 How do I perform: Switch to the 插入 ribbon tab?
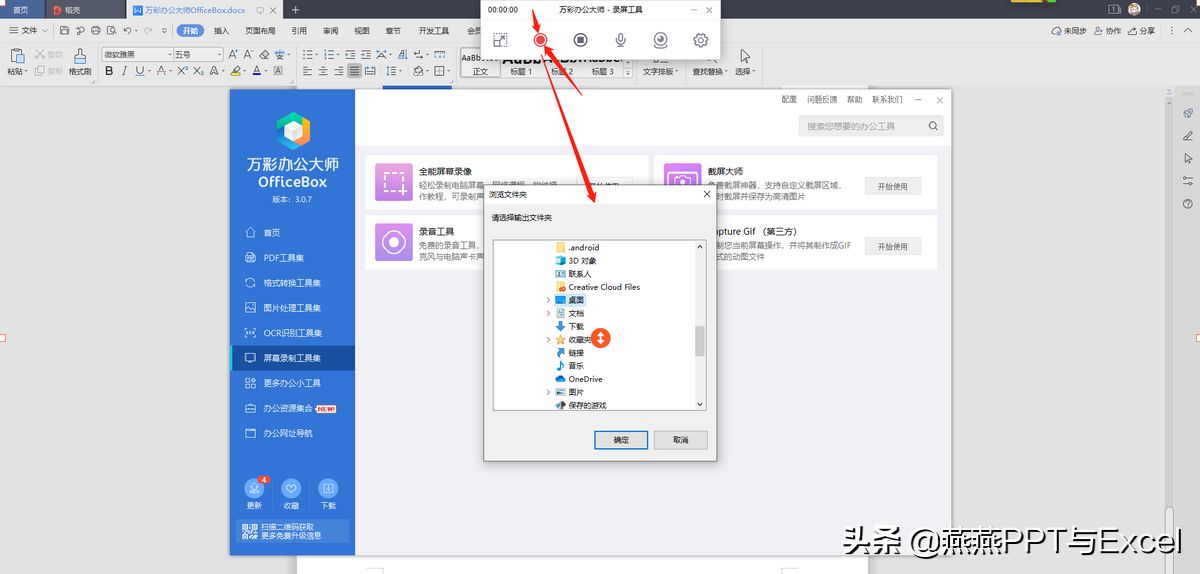[x=222, y=31]
